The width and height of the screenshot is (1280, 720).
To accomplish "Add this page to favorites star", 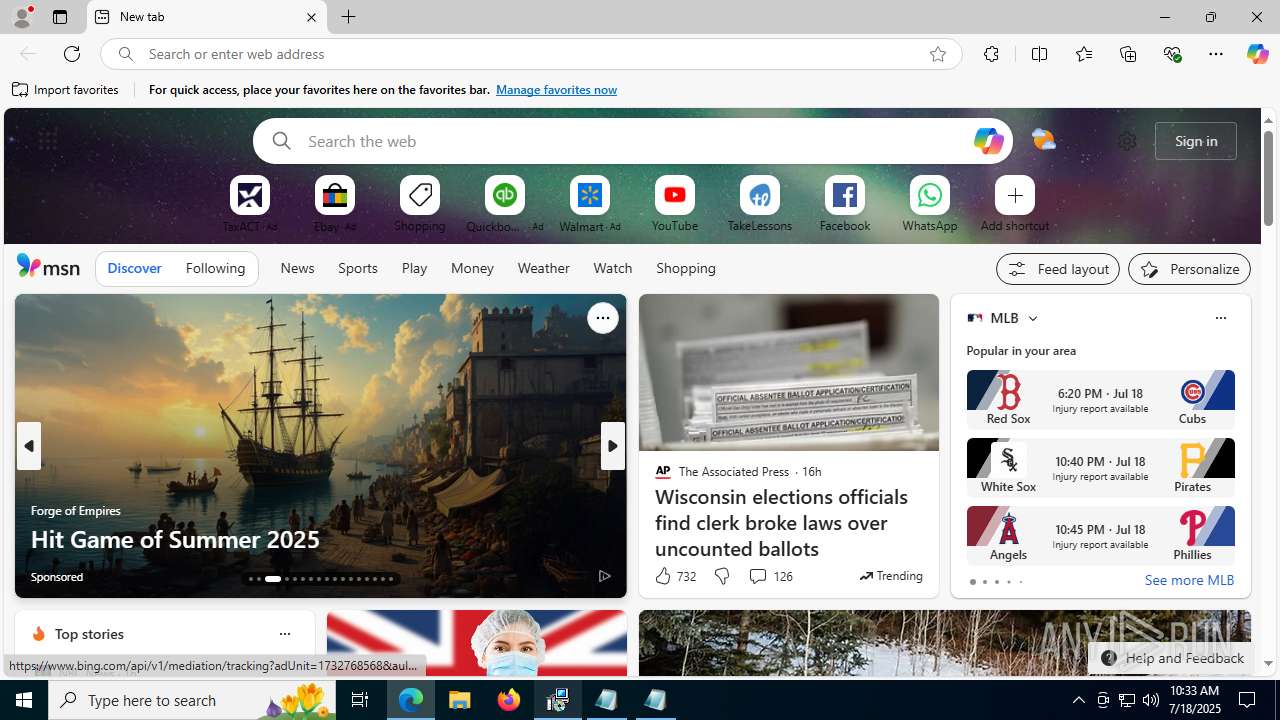I will tap(938, 54).
